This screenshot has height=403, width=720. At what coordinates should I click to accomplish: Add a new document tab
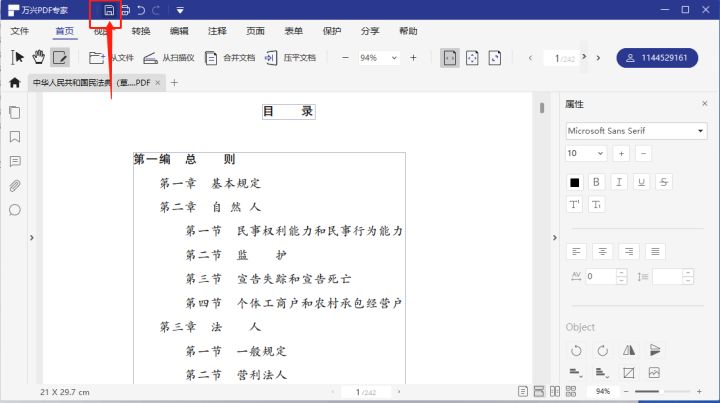(174, 83)
